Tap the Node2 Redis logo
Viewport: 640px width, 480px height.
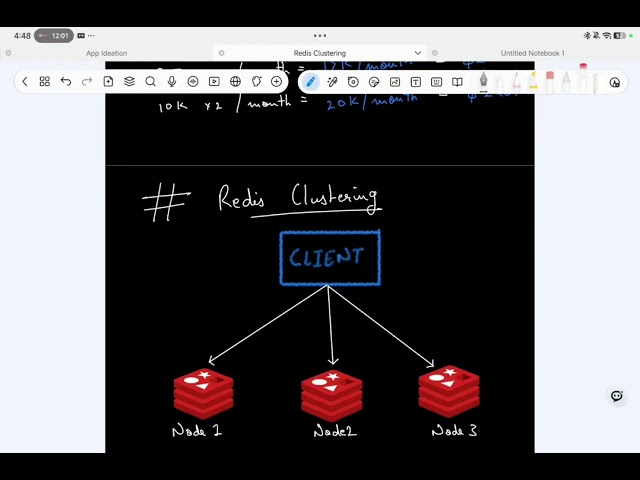pos(331,396)
